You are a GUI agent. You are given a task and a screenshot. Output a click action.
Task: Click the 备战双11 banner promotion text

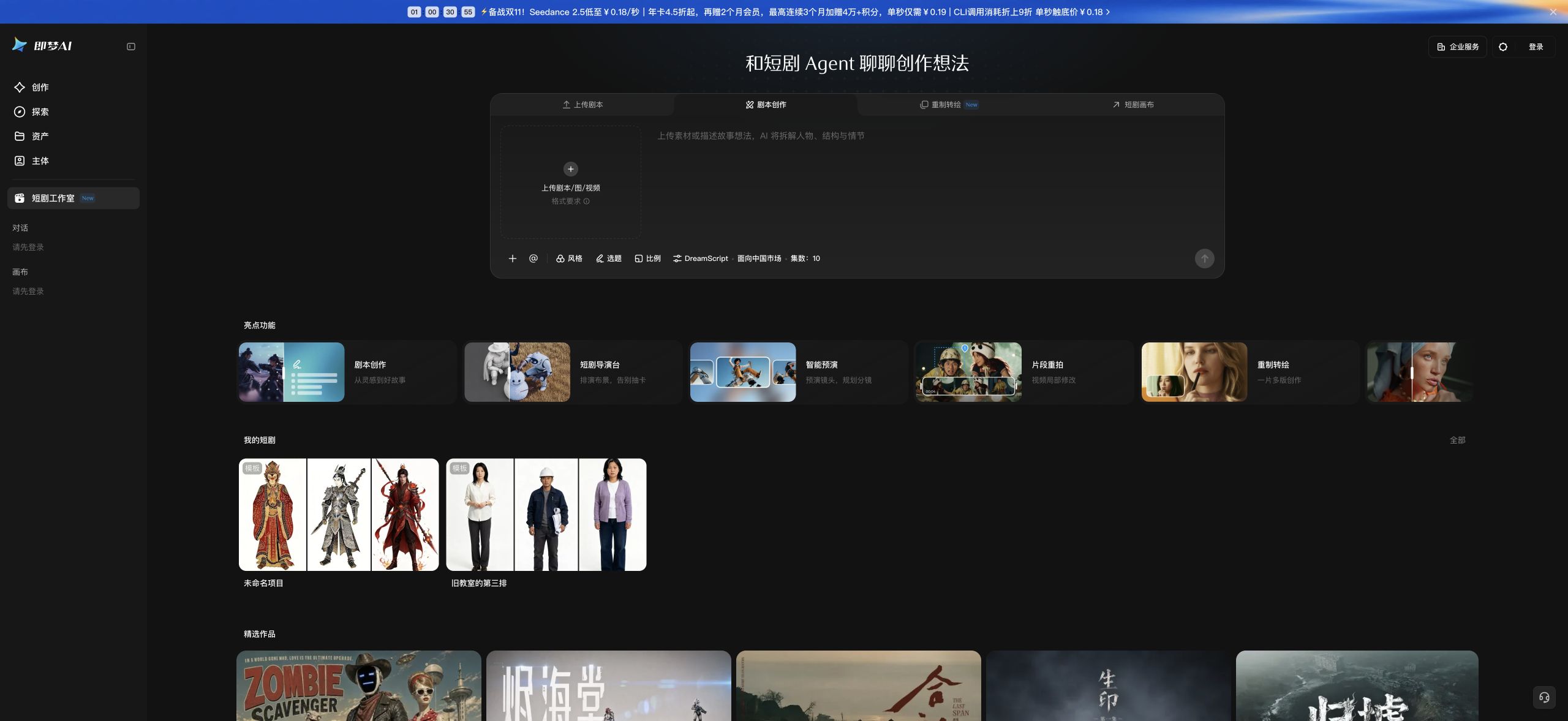[795, 12]
